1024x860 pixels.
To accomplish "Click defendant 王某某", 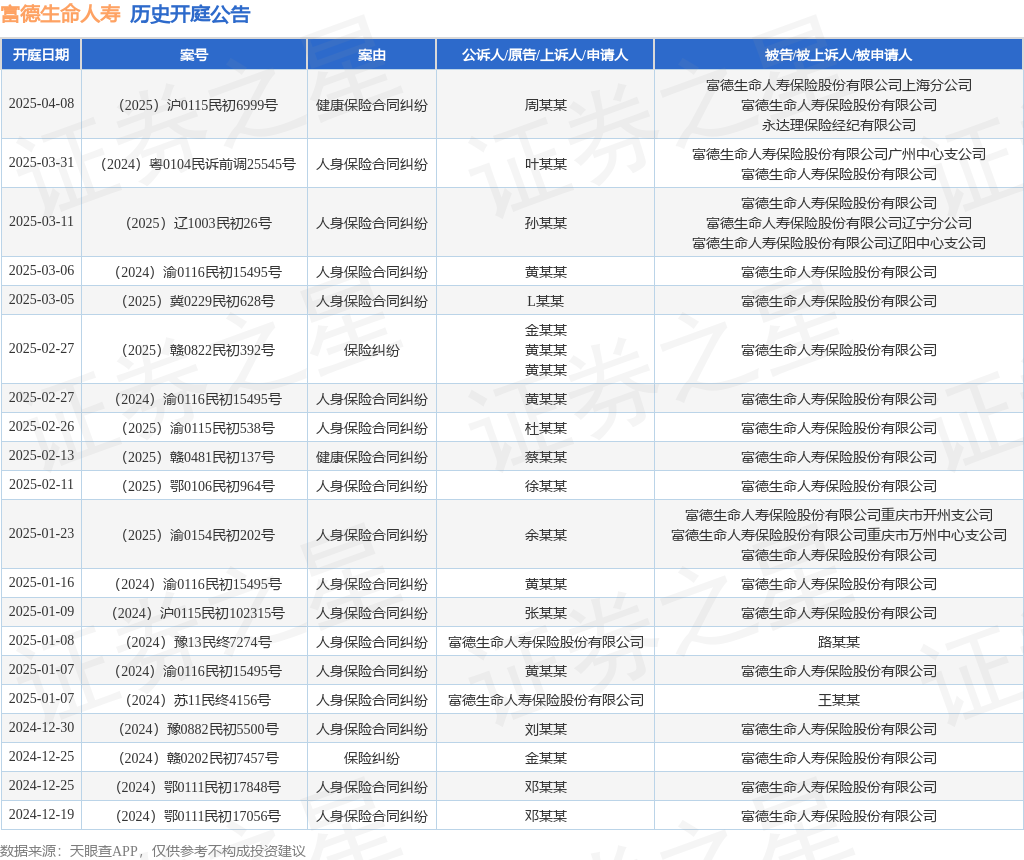I will (x=839, y=700).
